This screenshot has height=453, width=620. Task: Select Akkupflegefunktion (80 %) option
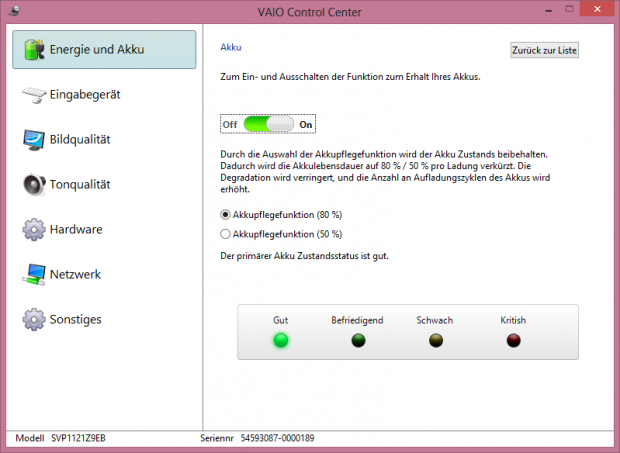[224, 214]
